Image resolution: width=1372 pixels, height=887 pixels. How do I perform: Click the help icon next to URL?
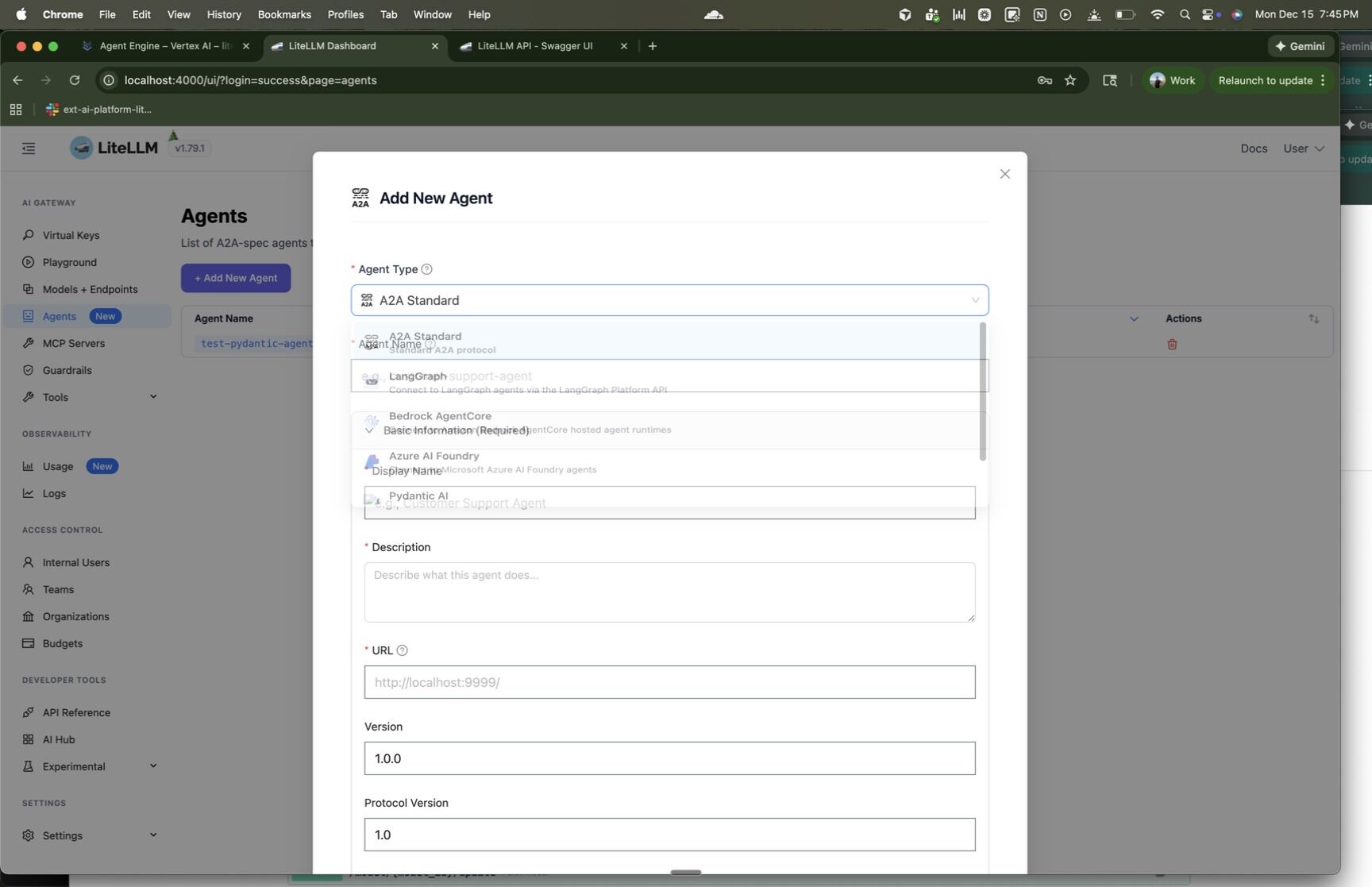point(402,650)
